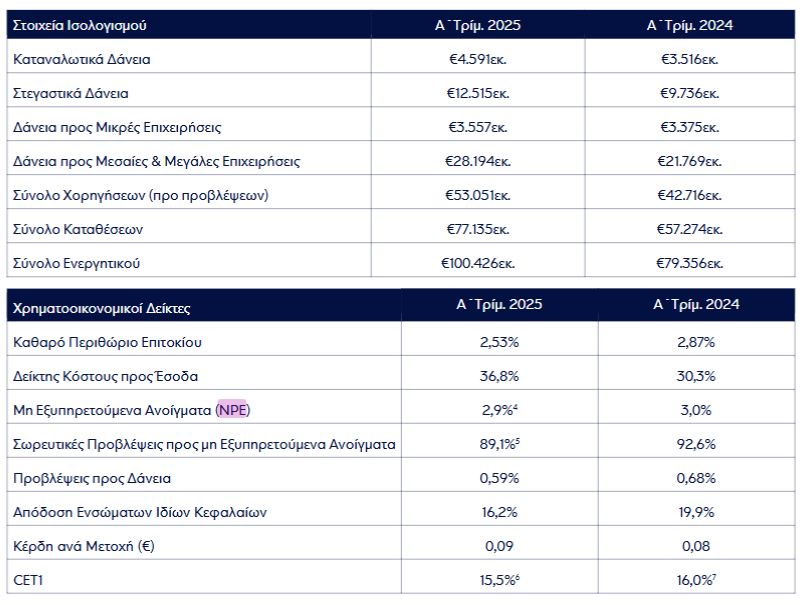This screenshot has width=802, height=605.
Task: Select Δάνεια προς Μικρές Επιχειρήσεις label
Action: (x=117, y=127)
